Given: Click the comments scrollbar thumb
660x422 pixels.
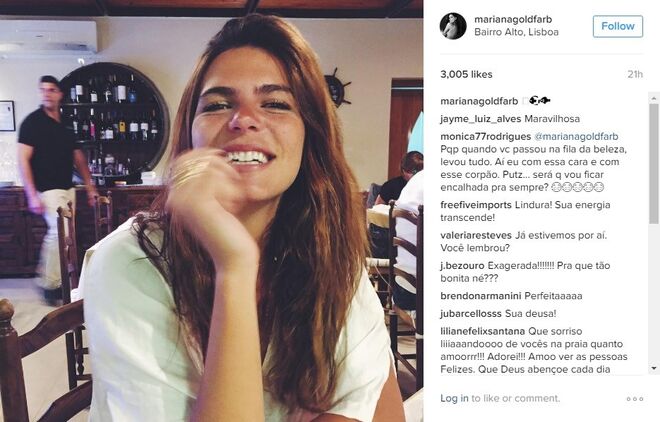Looking at the screenshot, I should tap(653, 164).
